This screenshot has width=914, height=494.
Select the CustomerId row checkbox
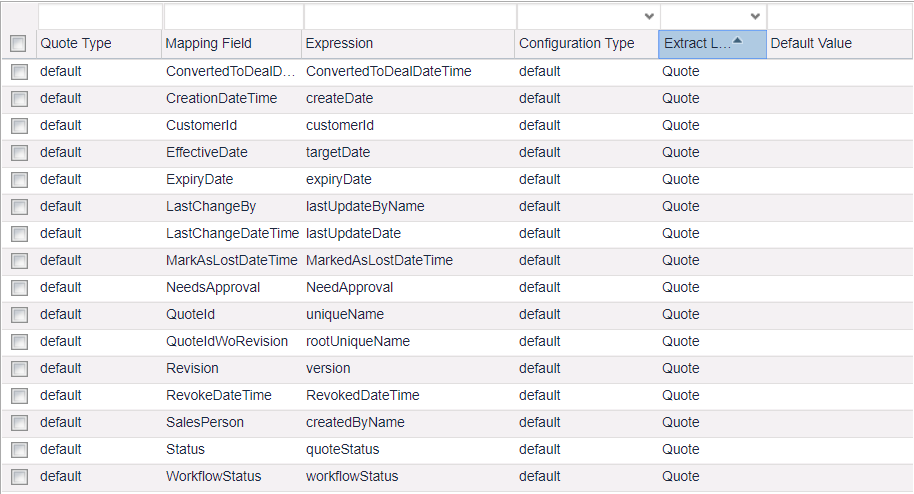(18, 126)
